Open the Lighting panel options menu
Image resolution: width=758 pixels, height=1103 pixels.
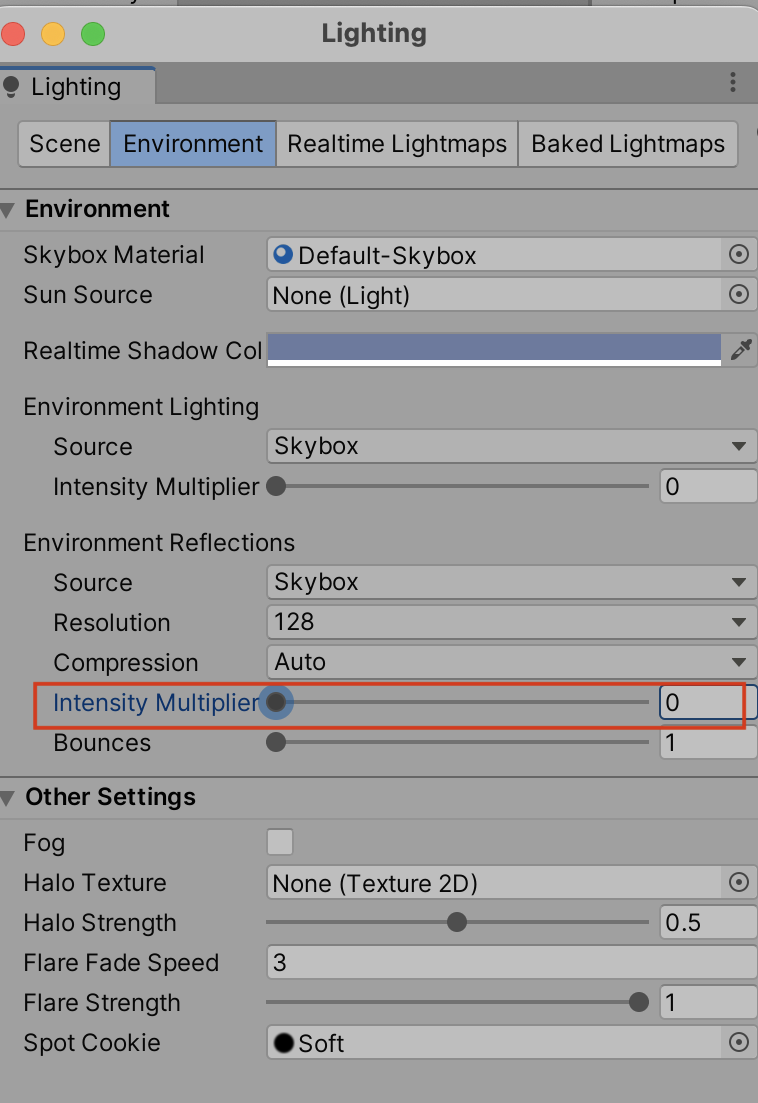733,83
